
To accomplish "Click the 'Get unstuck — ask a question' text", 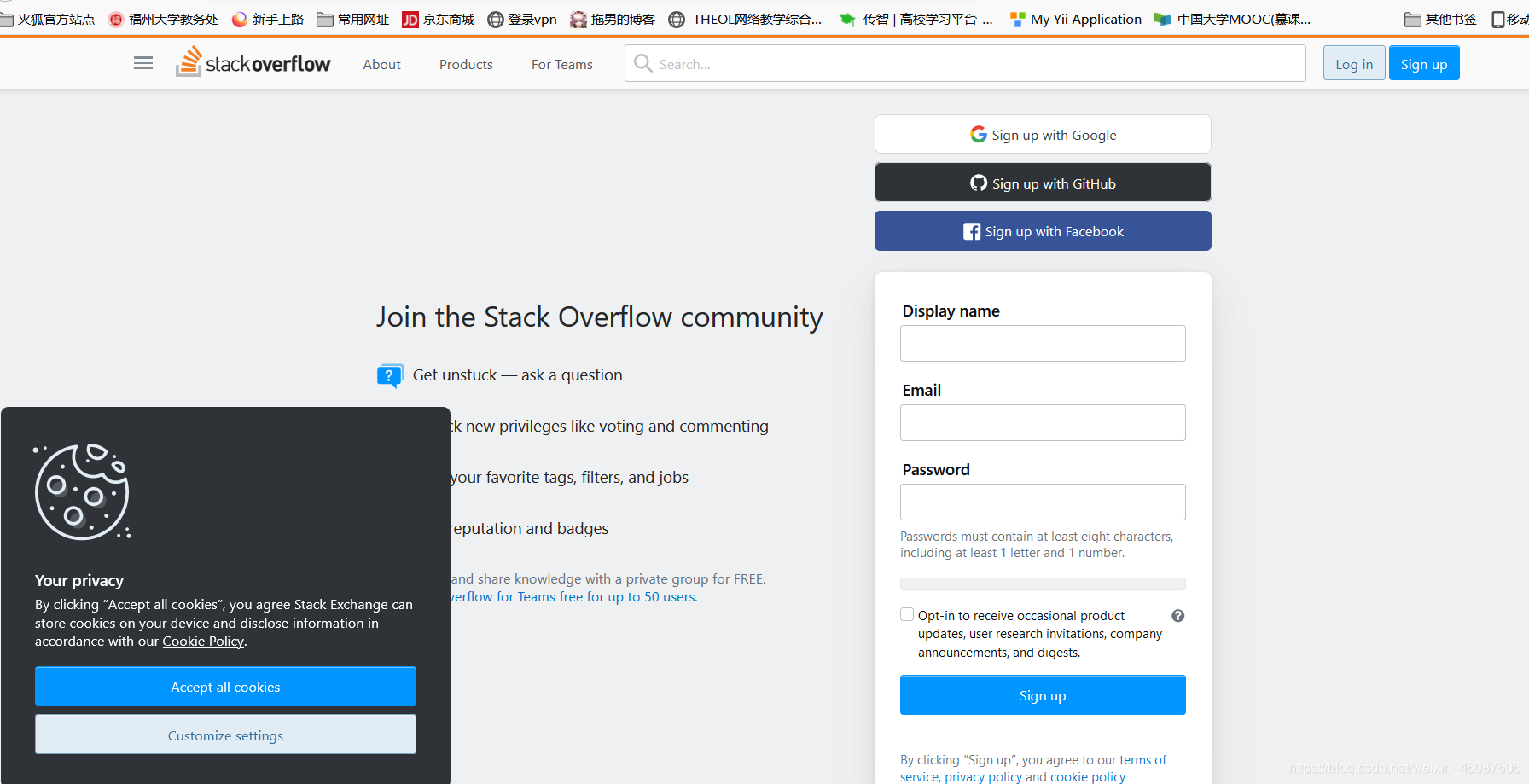I will tap(517, 375).
